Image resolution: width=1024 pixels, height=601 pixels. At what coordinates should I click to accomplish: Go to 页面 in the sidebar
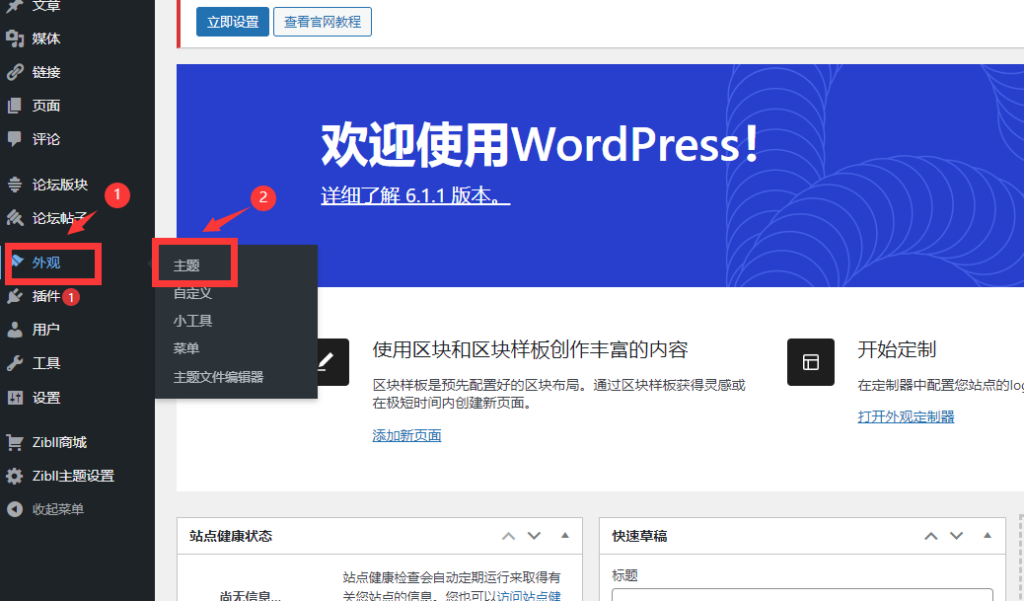[x=46, y=106]
